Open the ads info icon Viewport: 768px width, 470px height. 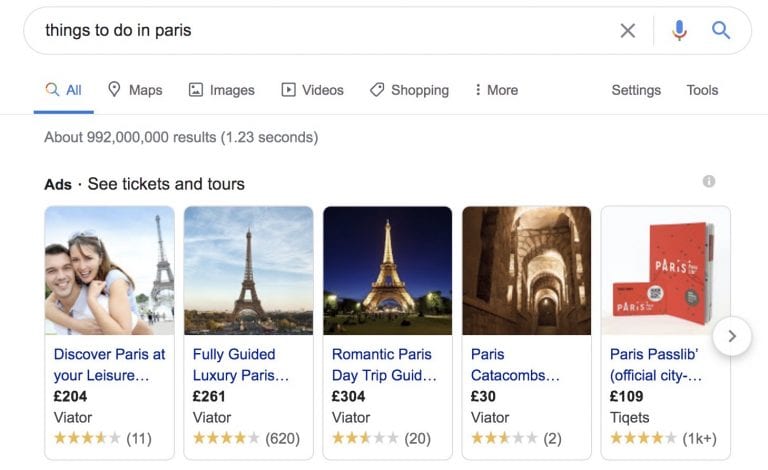click(709, 181)
